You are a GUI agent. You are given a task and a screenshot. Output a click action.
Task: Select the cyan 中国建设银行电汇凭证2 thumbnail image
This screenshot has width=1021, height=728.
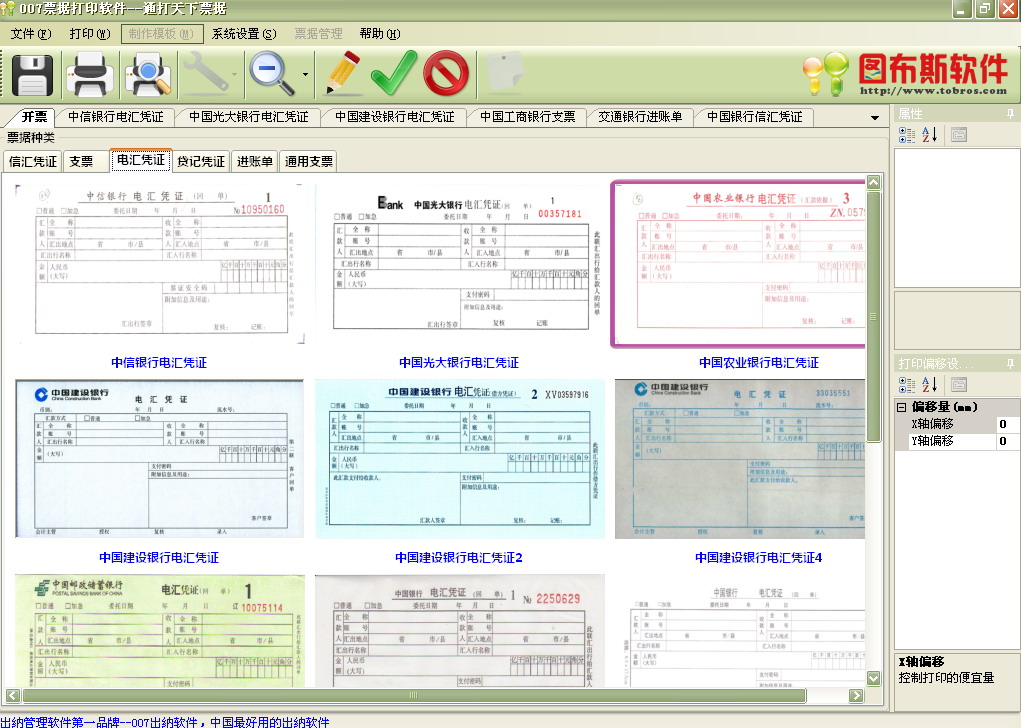[459, 459]
